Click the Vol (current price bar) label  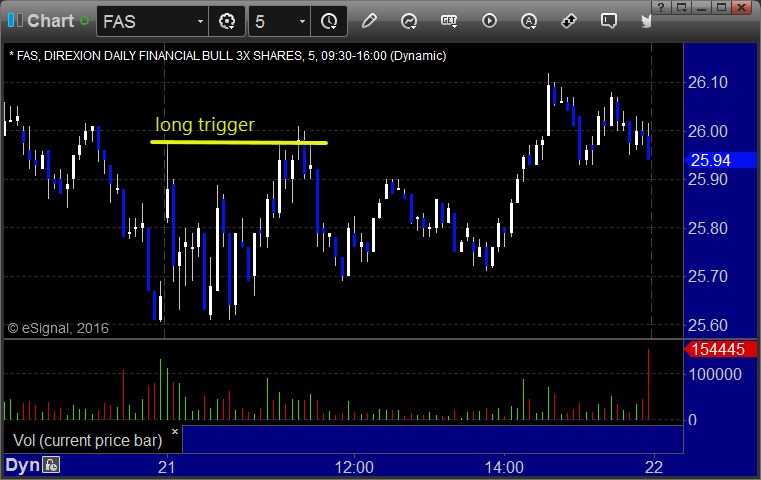[x=87, y=440]
